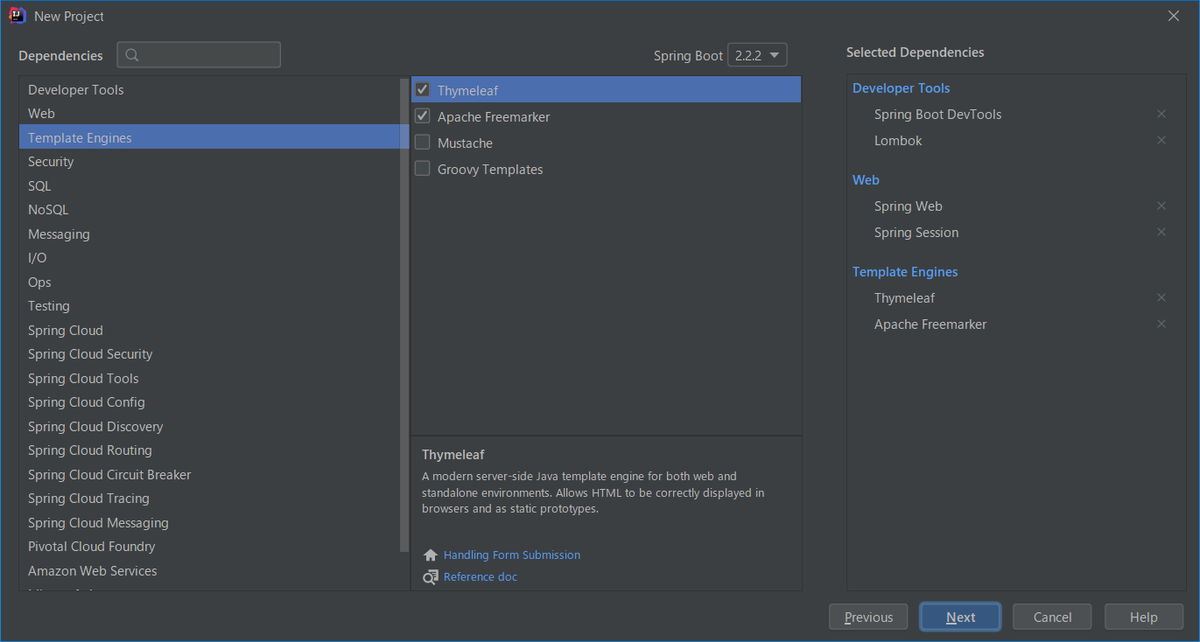This screenshot has height=642, width=1200.
Task: Enable the Groovy Templates checkbox
Action: click(x=423, y=169)
